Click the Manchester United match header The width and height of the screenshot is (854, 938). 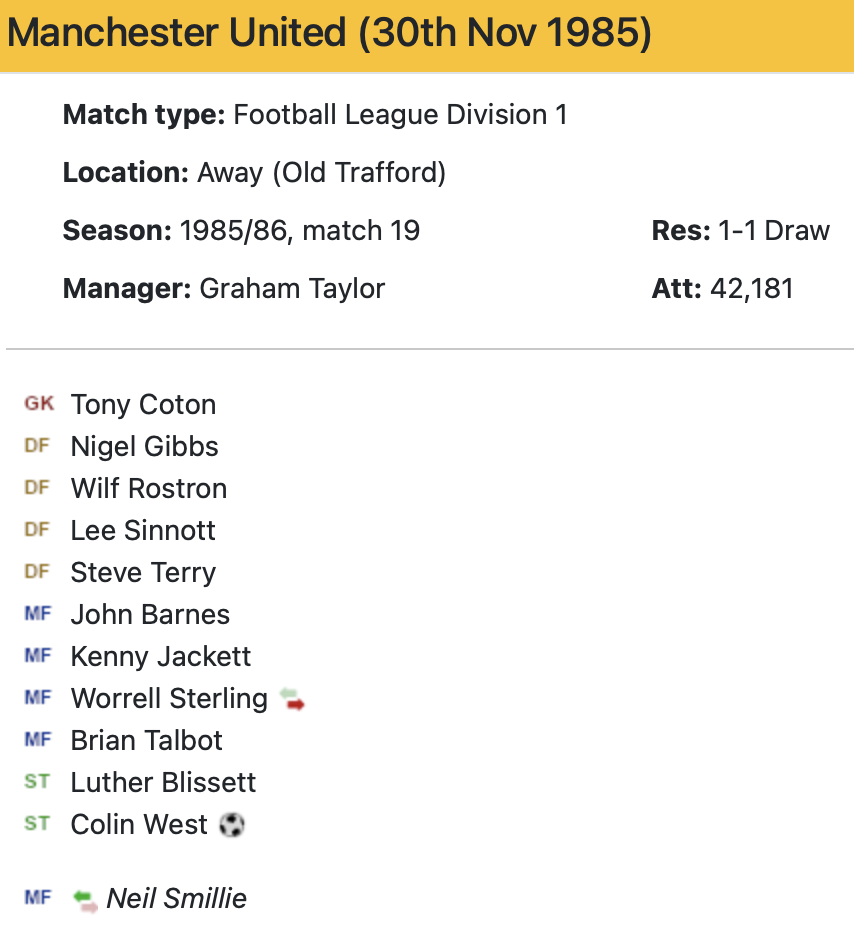[x=329, y=34]
